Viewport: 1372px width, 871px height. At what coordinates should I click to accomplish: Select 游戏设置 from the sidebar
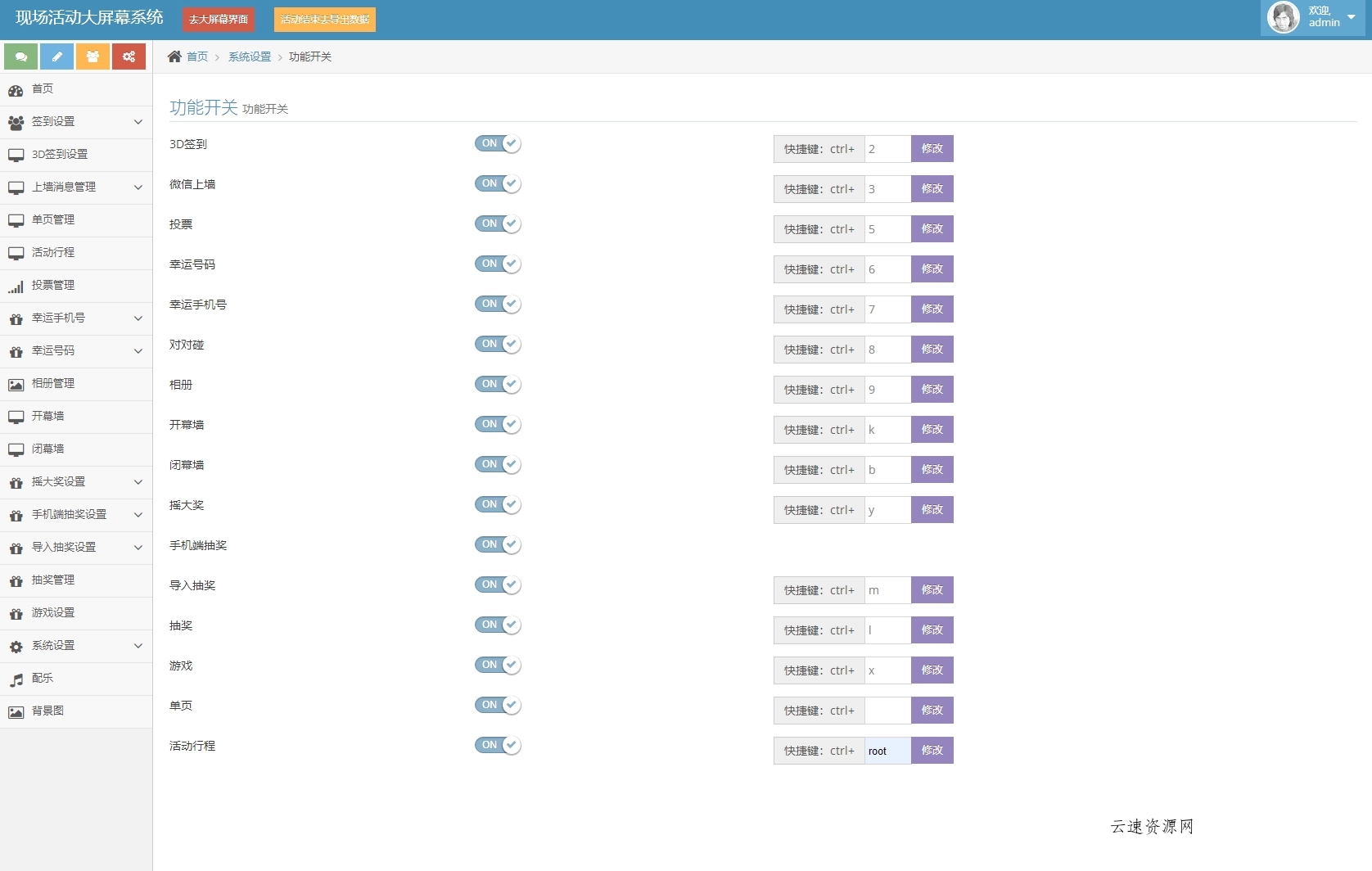(53, 613)
